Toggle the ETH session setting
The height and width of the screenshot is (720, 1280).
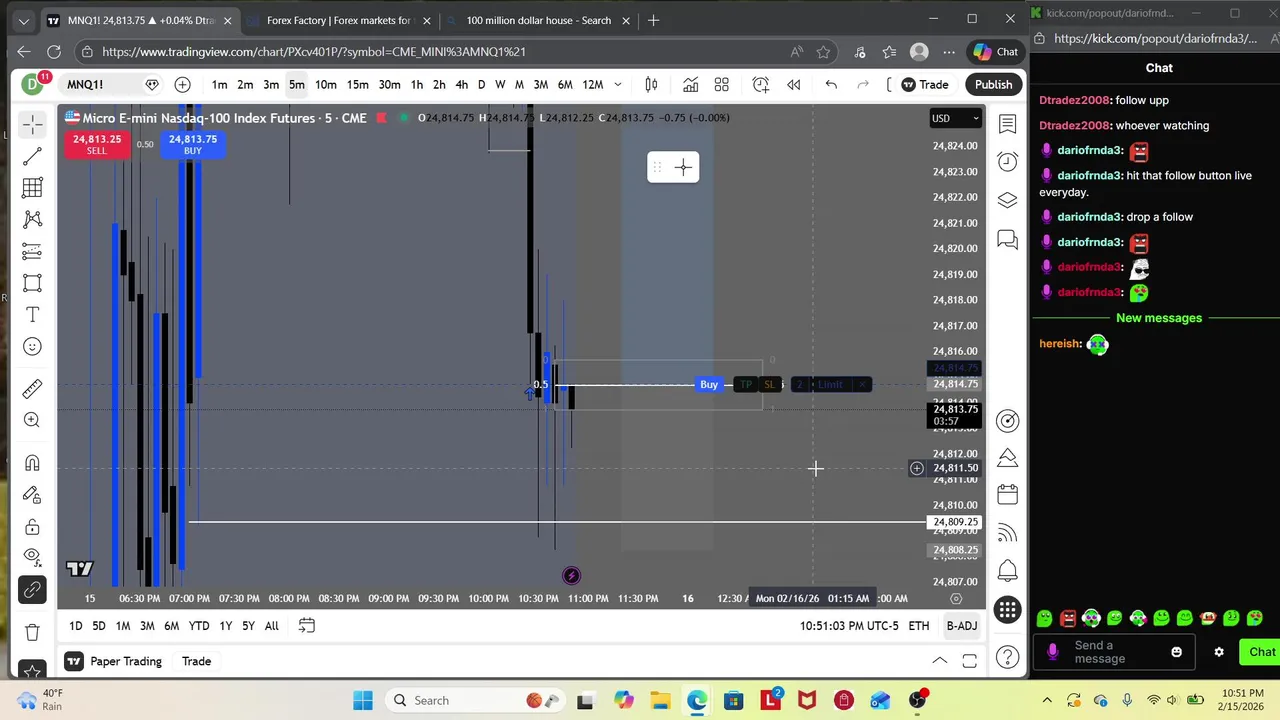[x=918, y=626]
